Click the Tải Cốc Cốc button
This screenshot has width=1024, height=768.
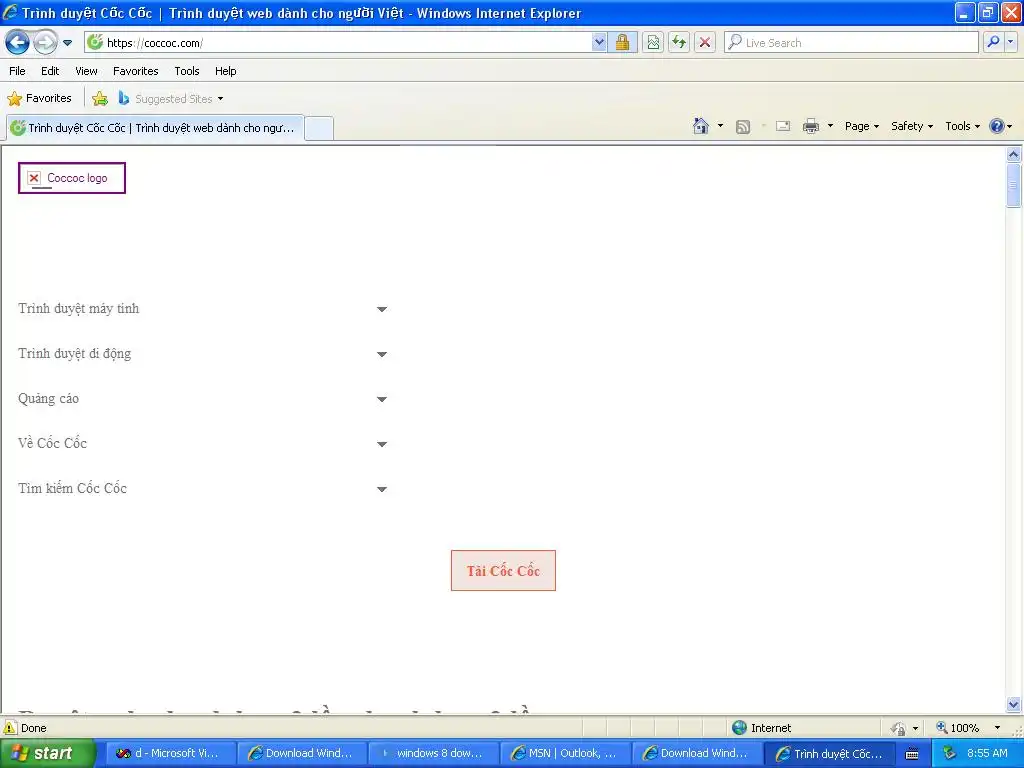(x=503, y=571)
